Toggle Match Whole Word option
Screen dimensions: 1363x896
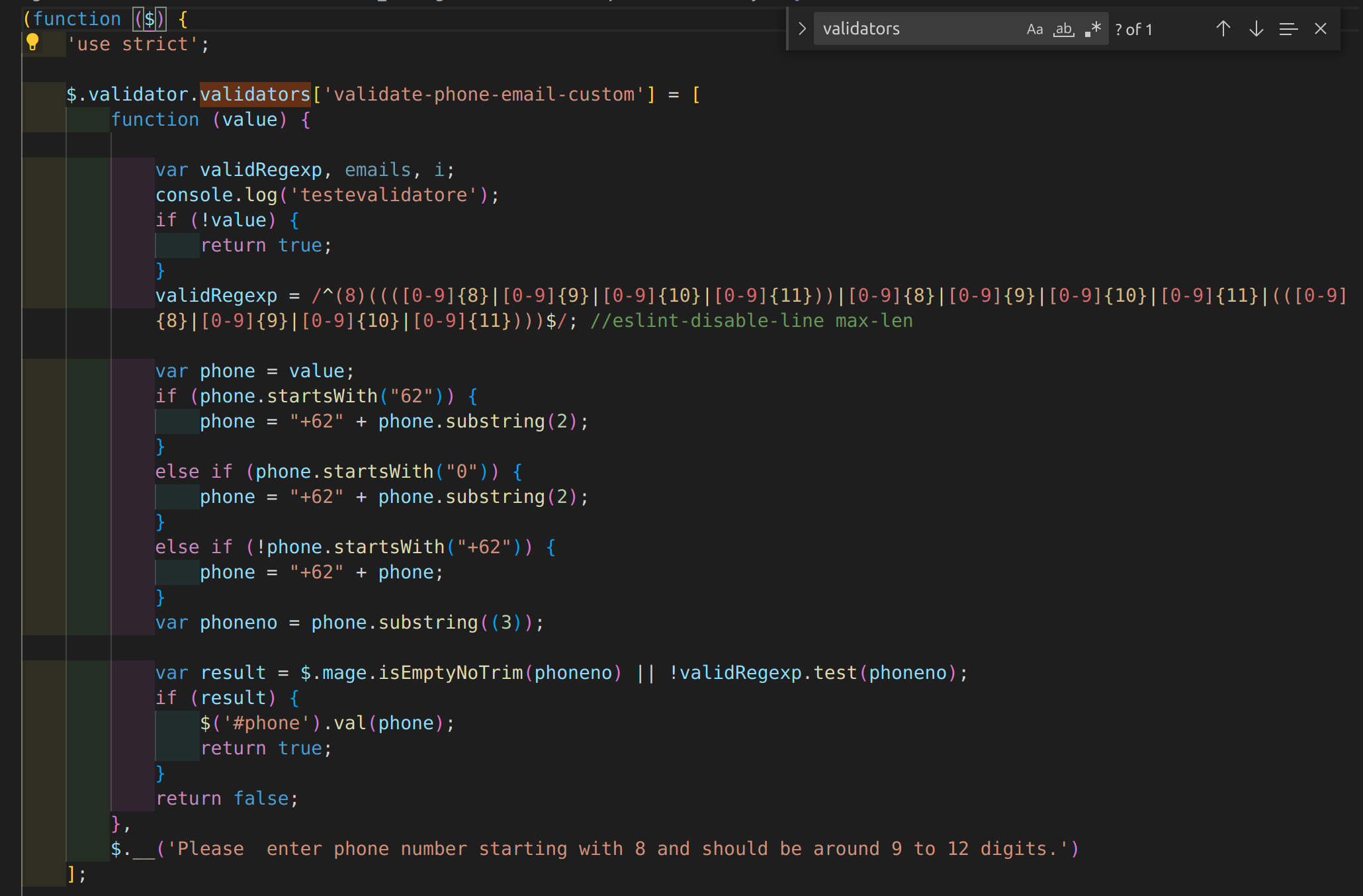pos(1064,29)
